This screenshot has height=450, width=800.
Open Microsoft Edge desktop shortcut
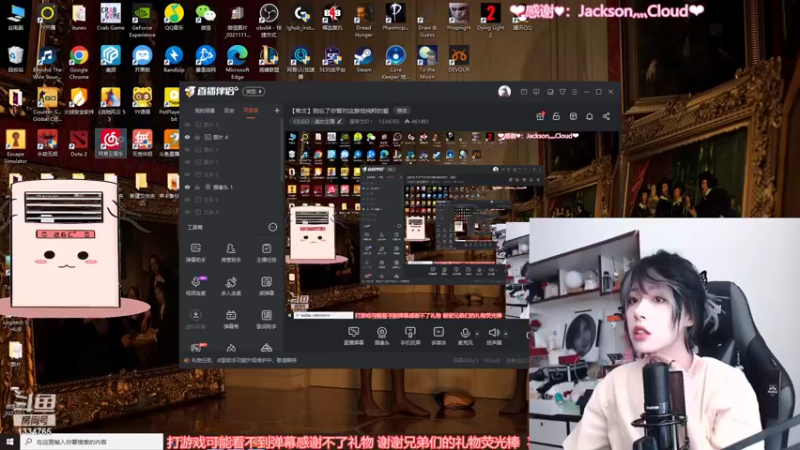[237, 63]
